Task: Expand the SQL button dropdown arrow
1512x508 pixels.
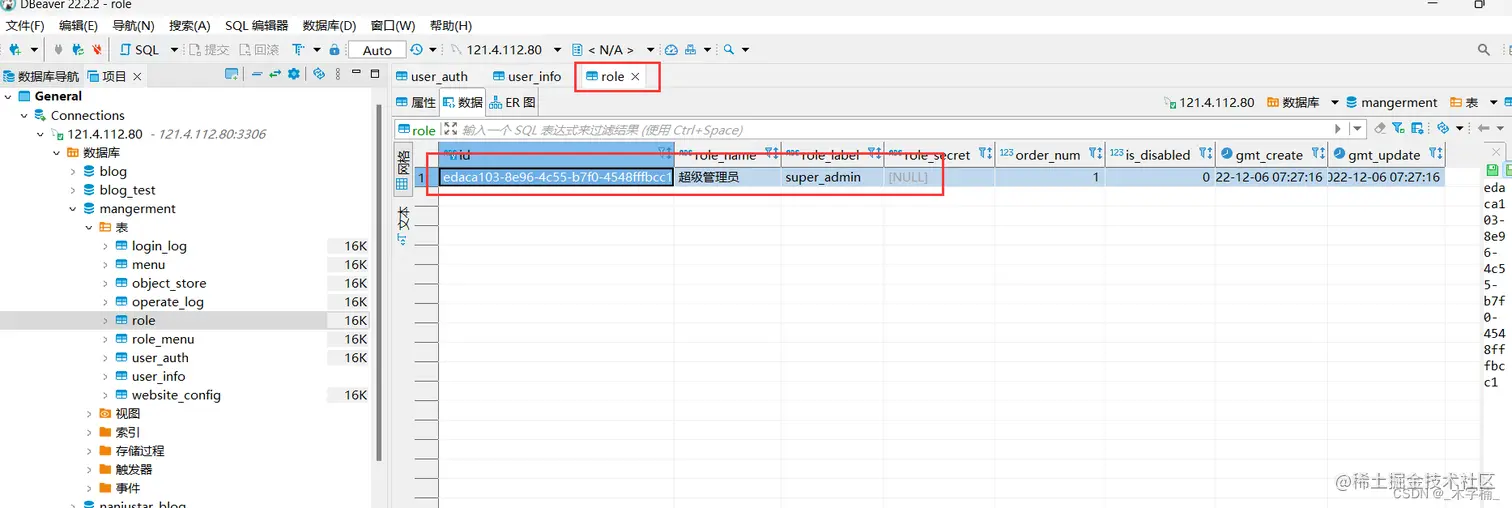Action: pyautogui.click(x=174, y=49)
